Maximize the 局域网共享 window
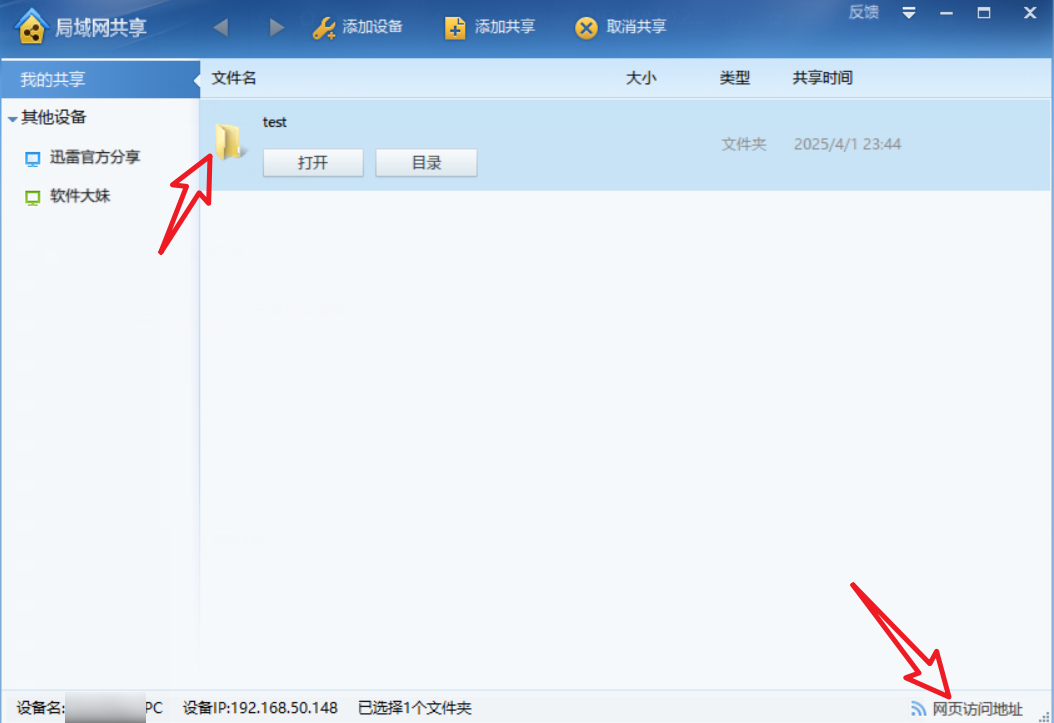This screenshot has height=723, width=1054. pos(984,13)
